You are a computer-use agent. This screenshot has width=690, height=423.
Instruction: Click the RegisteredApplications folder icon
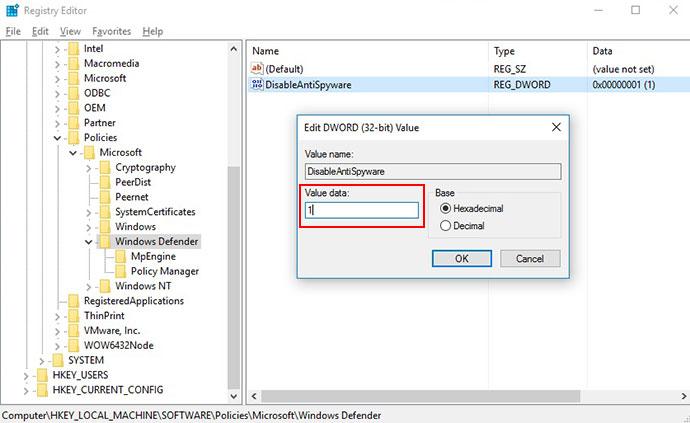pos(74,301)
